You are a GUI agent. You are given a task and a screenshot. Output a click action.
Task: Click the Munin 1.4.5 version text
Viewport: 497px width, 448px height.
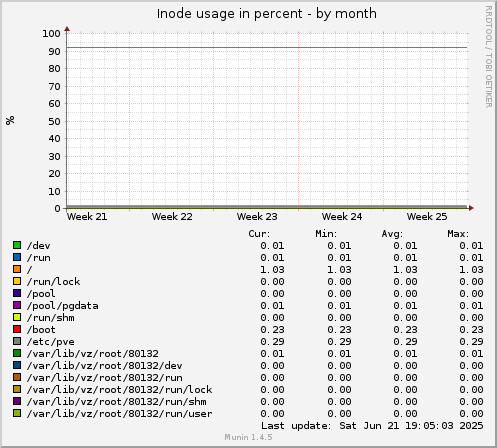click(248, 437)
